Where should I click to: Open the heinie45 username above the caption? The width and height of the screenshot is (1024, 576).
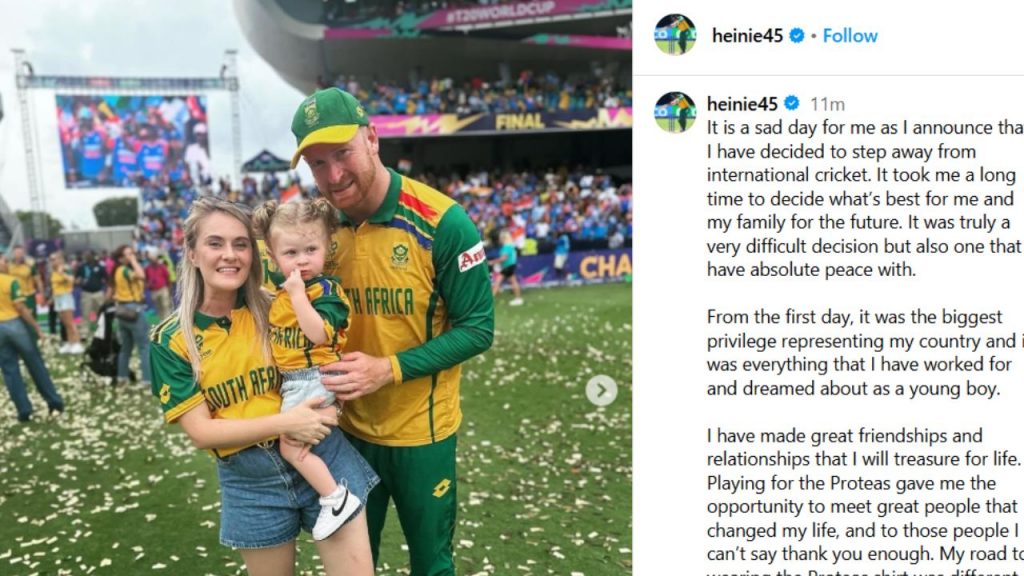tap(741, 104)
